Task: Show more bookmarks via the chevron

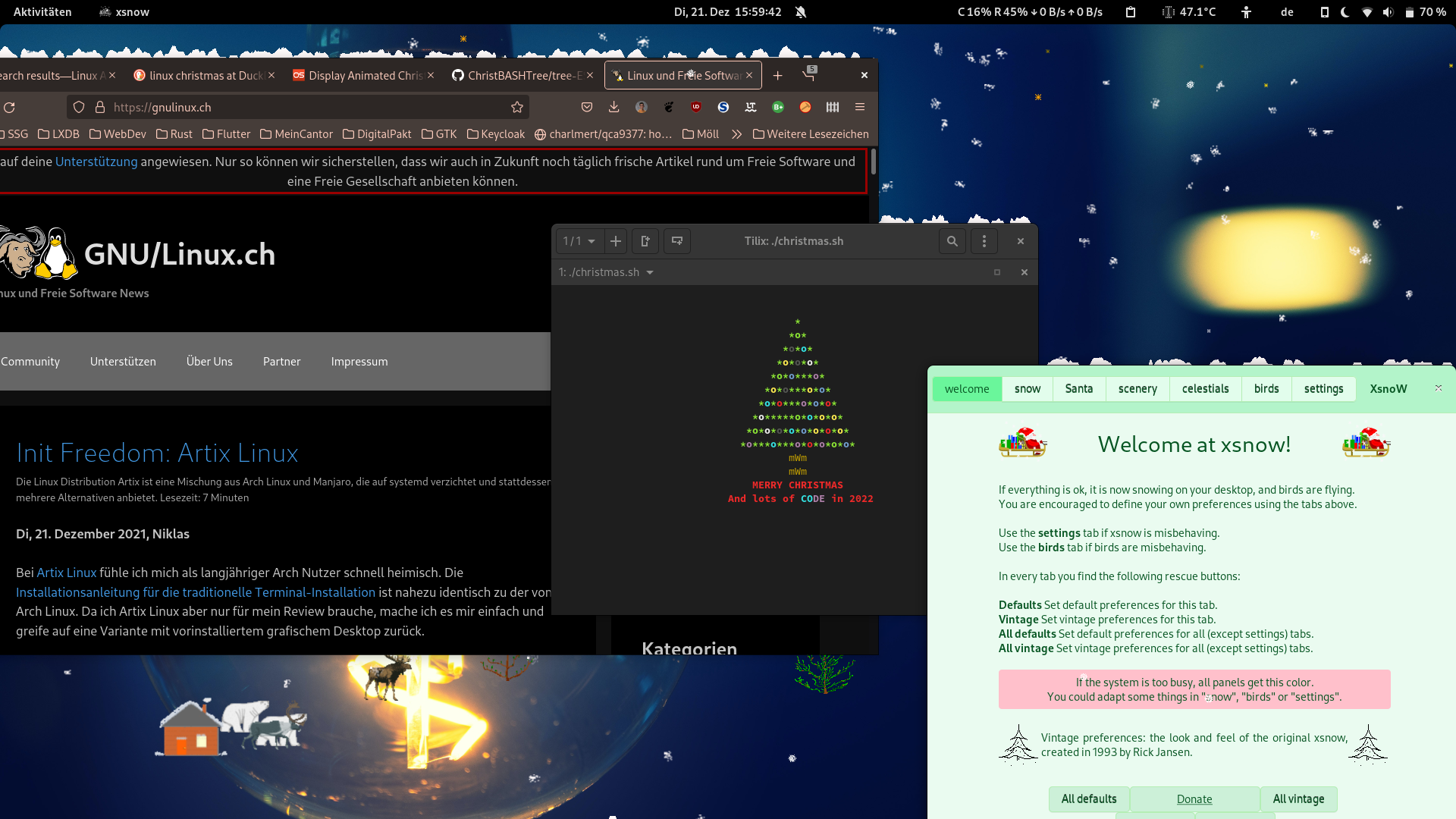Action: tap(736, 134)
